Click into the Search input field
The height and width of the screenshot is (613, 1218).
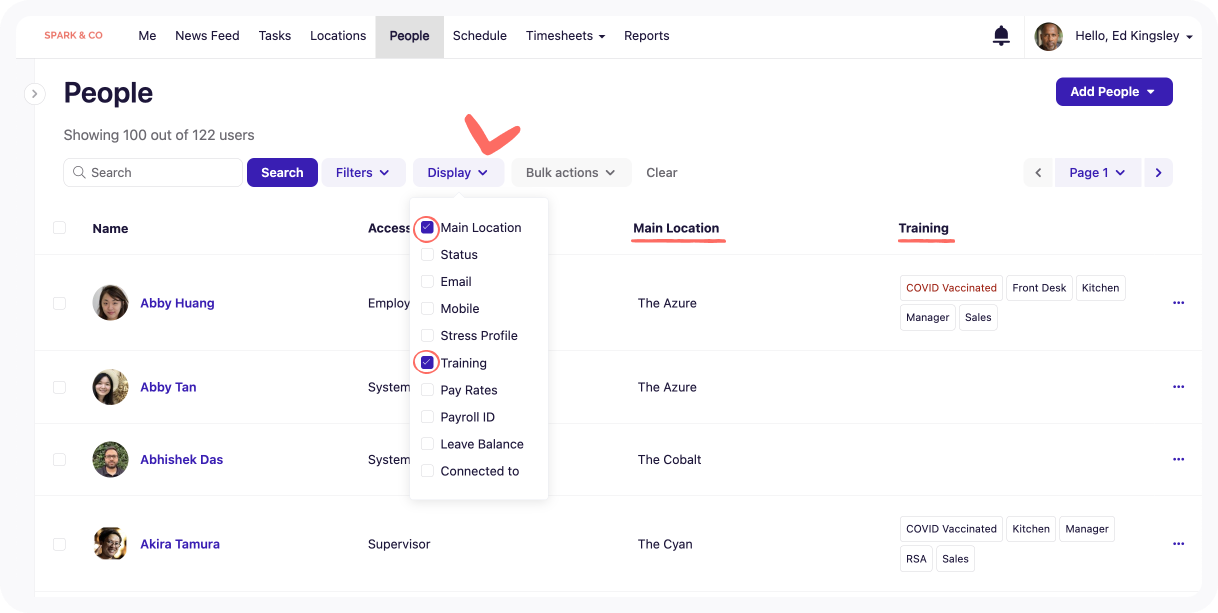point(162,173)
